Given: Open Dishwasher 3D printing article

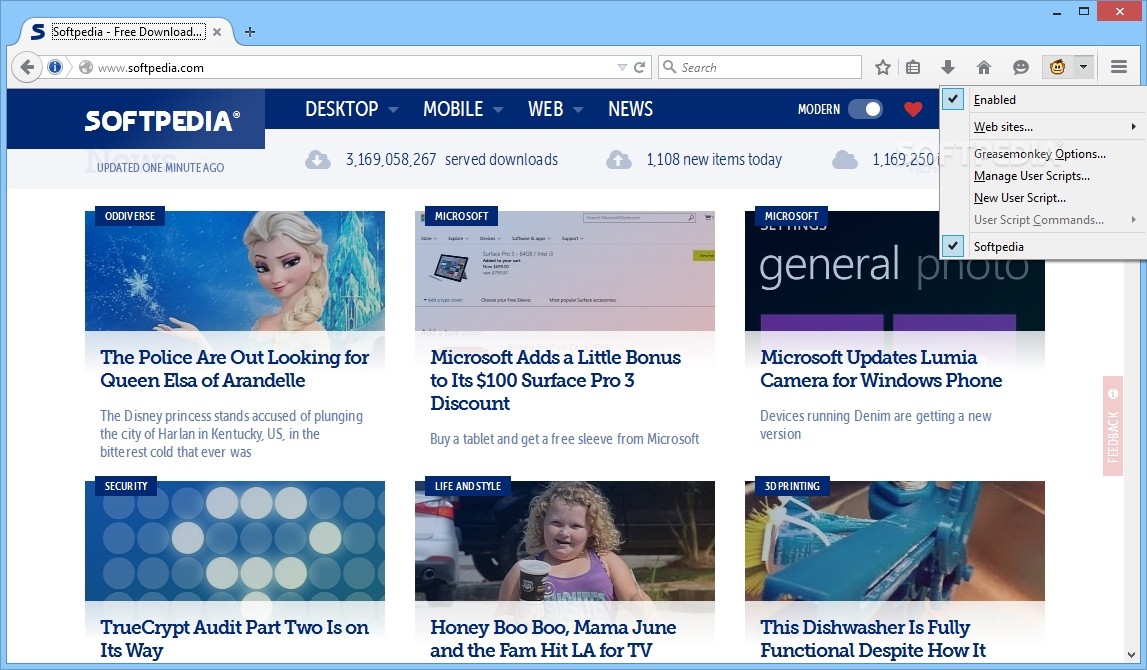Looking at the screenshot, I should pyautogui.click(x=873, y=639).
